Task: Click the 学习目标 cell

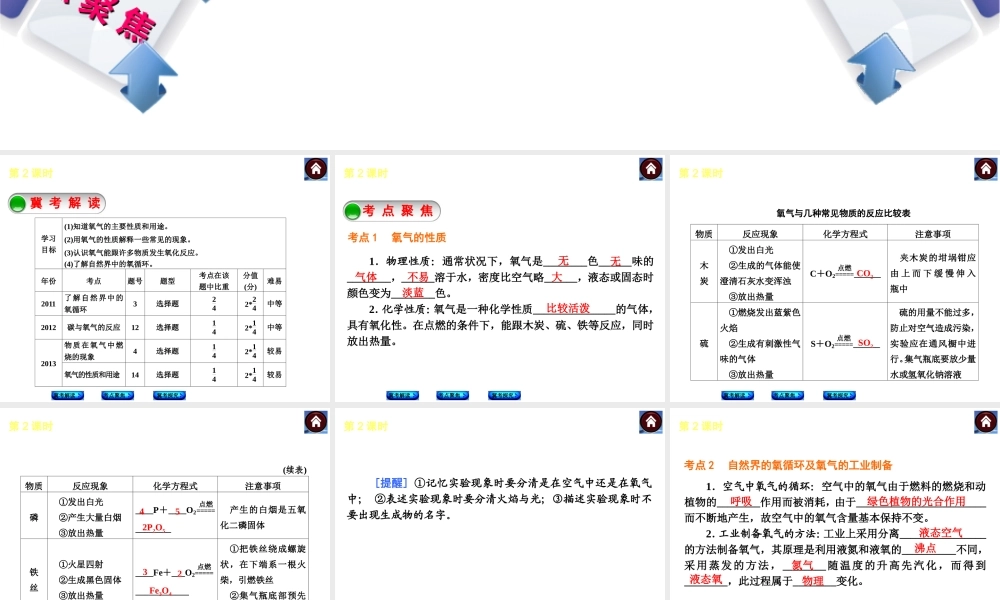Action: (x=48, y=244)
